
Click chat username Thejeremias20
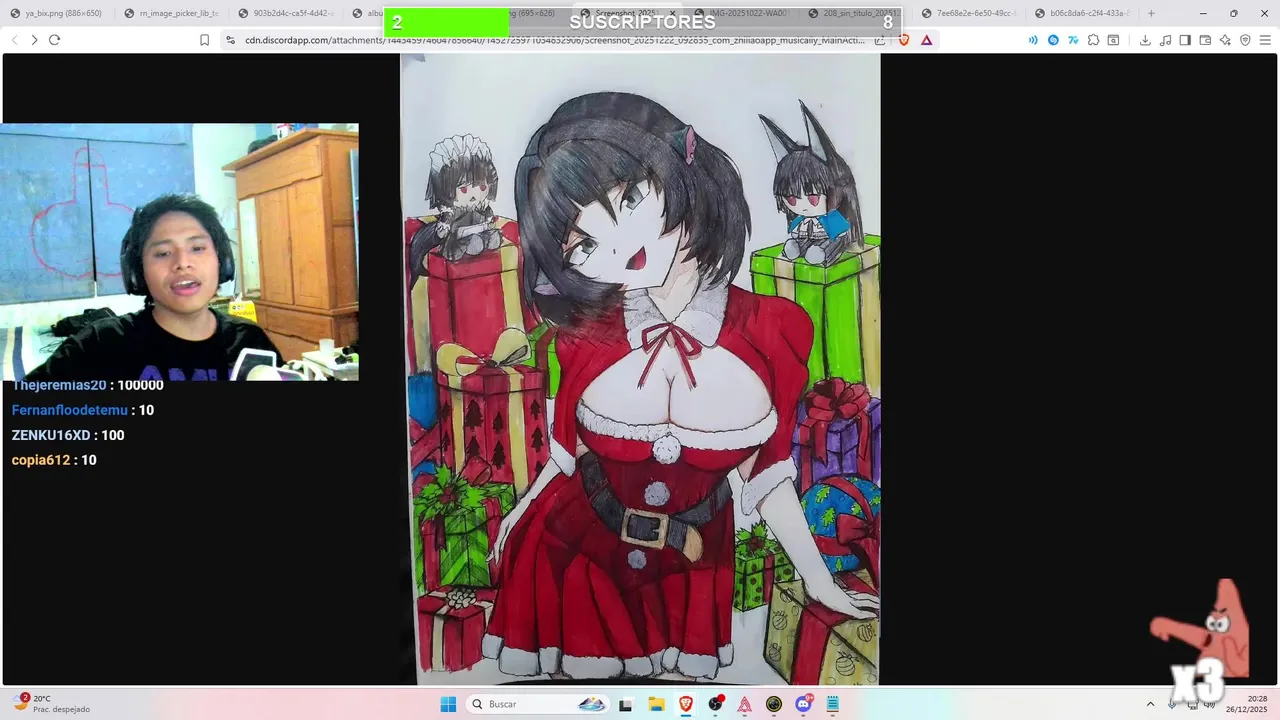(59, 385)
